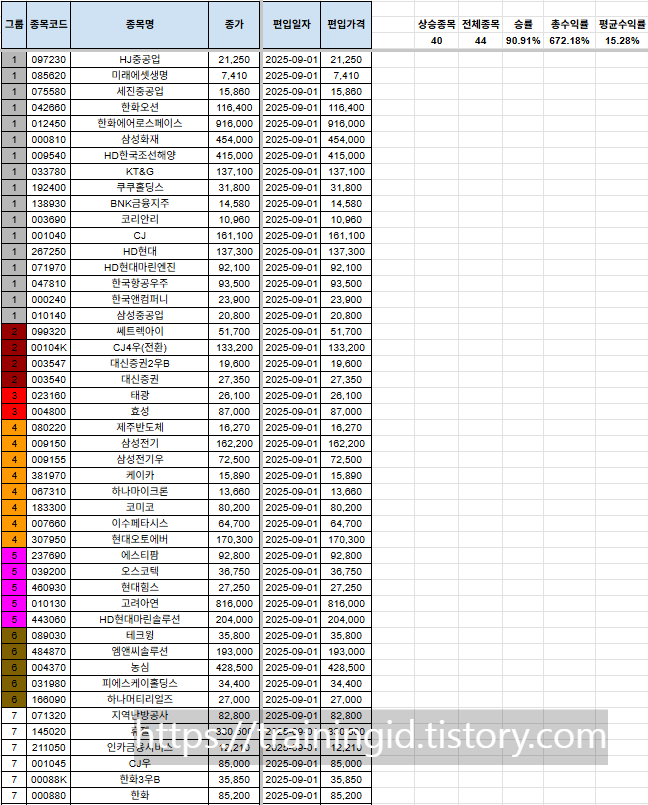Click the 전체종목 summary label

tap(481, 24)
